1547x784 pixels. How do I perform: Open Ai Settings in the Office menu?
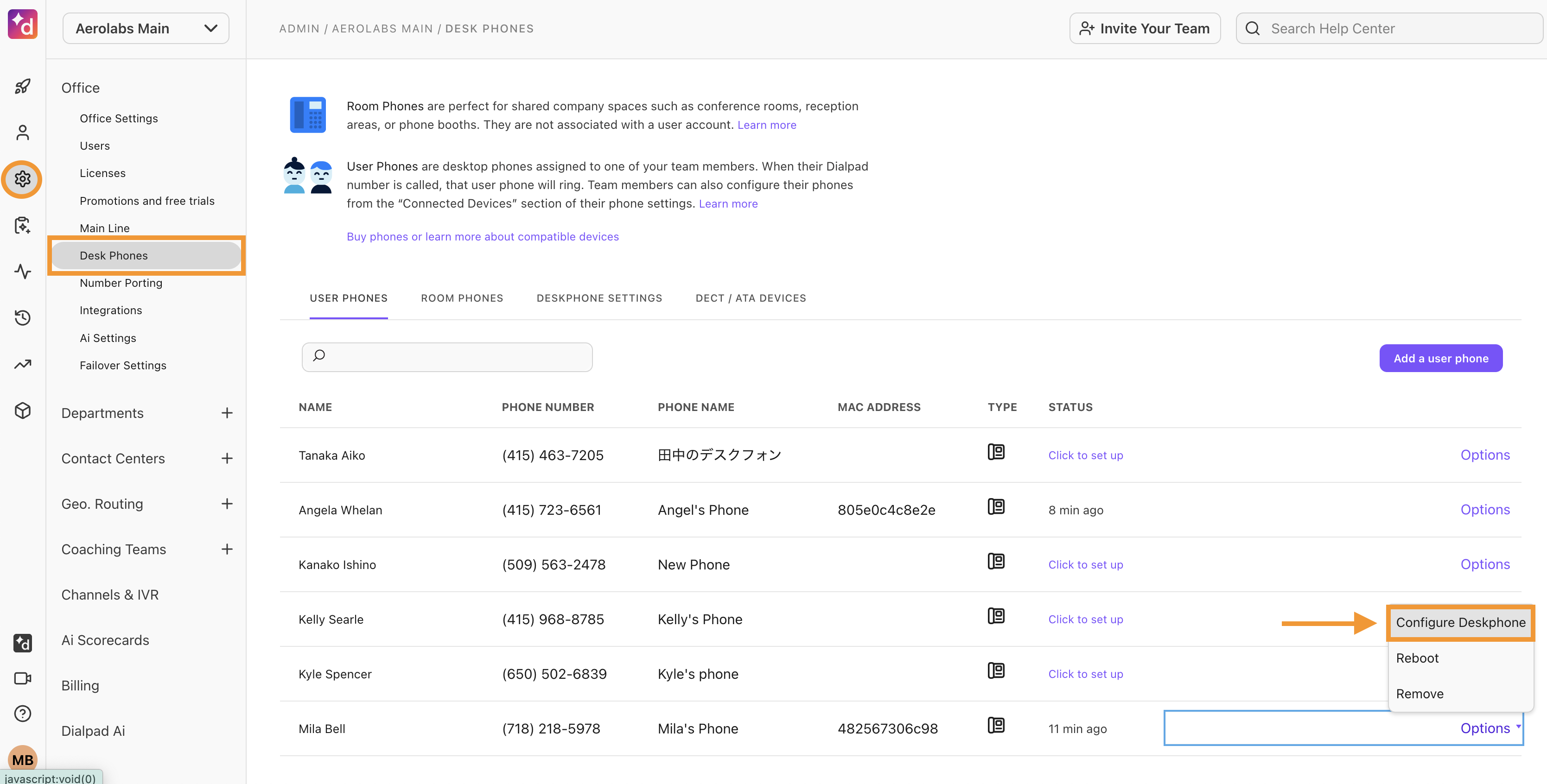[108, 338]
